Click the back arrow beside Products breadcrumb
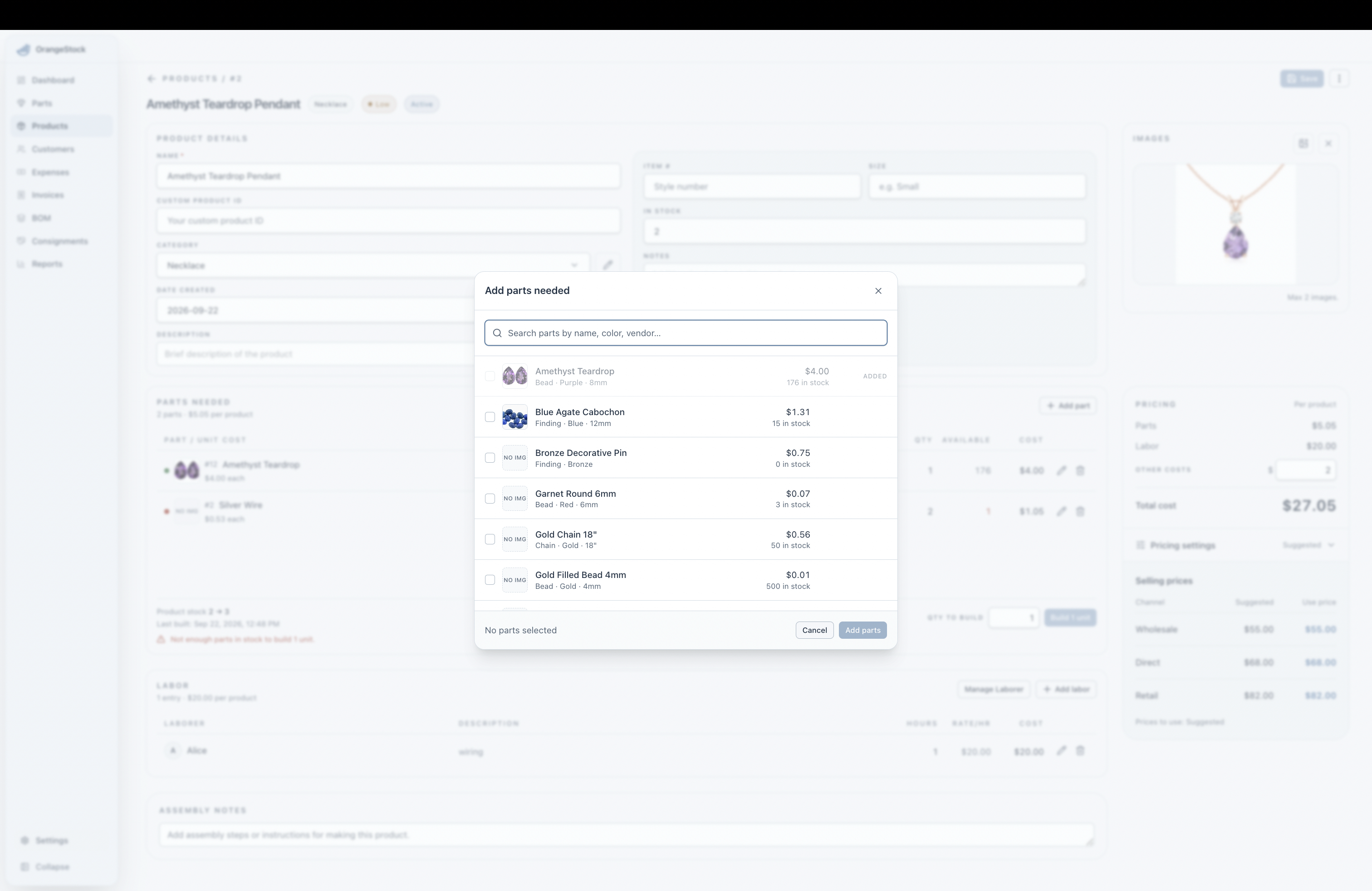 pos(152,78)
